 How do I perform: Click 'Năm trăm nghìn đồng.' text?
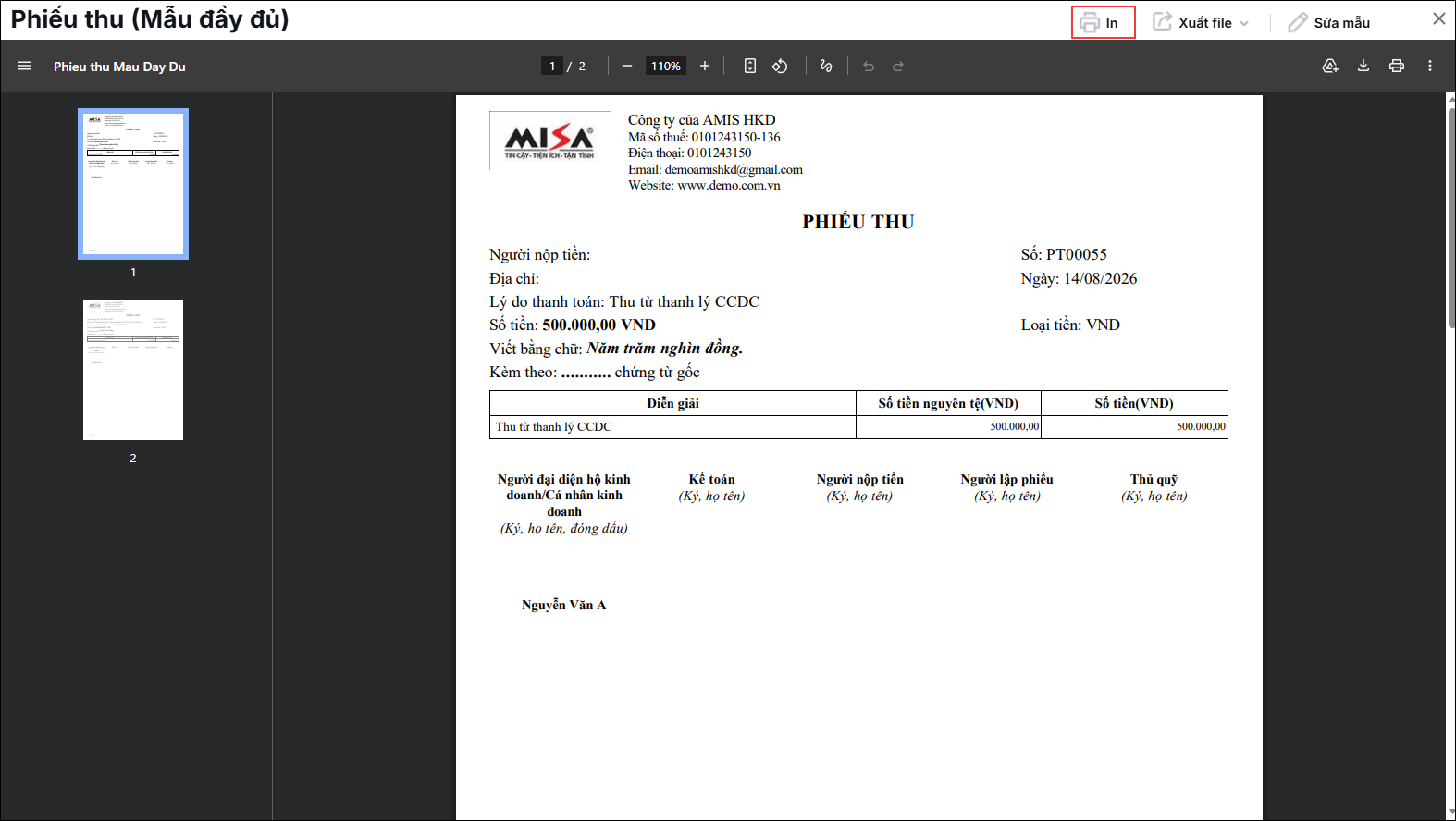(664, 348)
